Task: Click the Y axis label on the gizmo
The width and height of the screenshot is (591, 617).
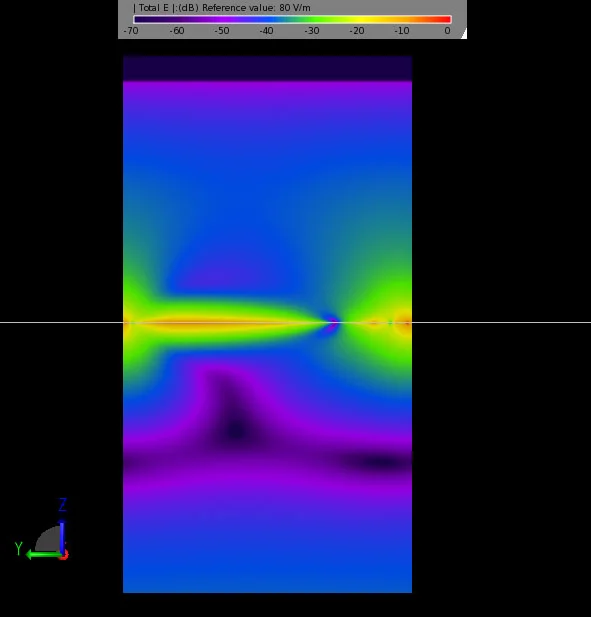Action: coord(18,548)
